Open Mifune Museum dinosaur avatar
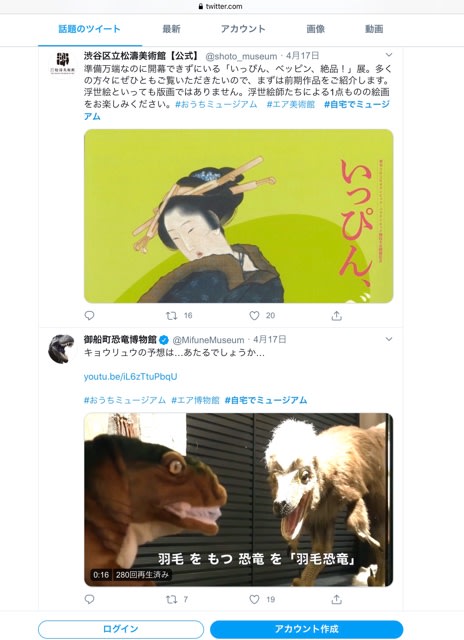Viewport: 464px width, 640px height. [62, 349]
